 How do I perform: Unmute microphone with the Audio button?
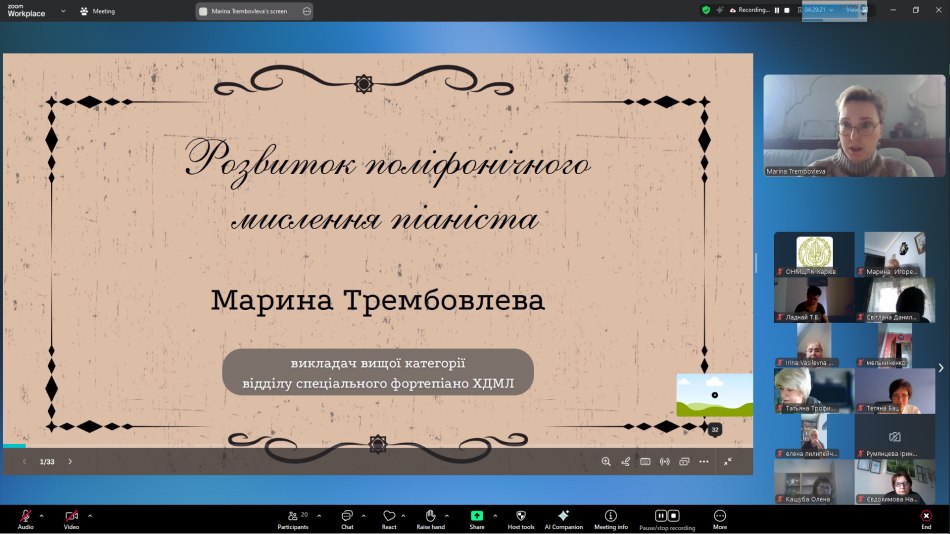(x=25, y=516)
